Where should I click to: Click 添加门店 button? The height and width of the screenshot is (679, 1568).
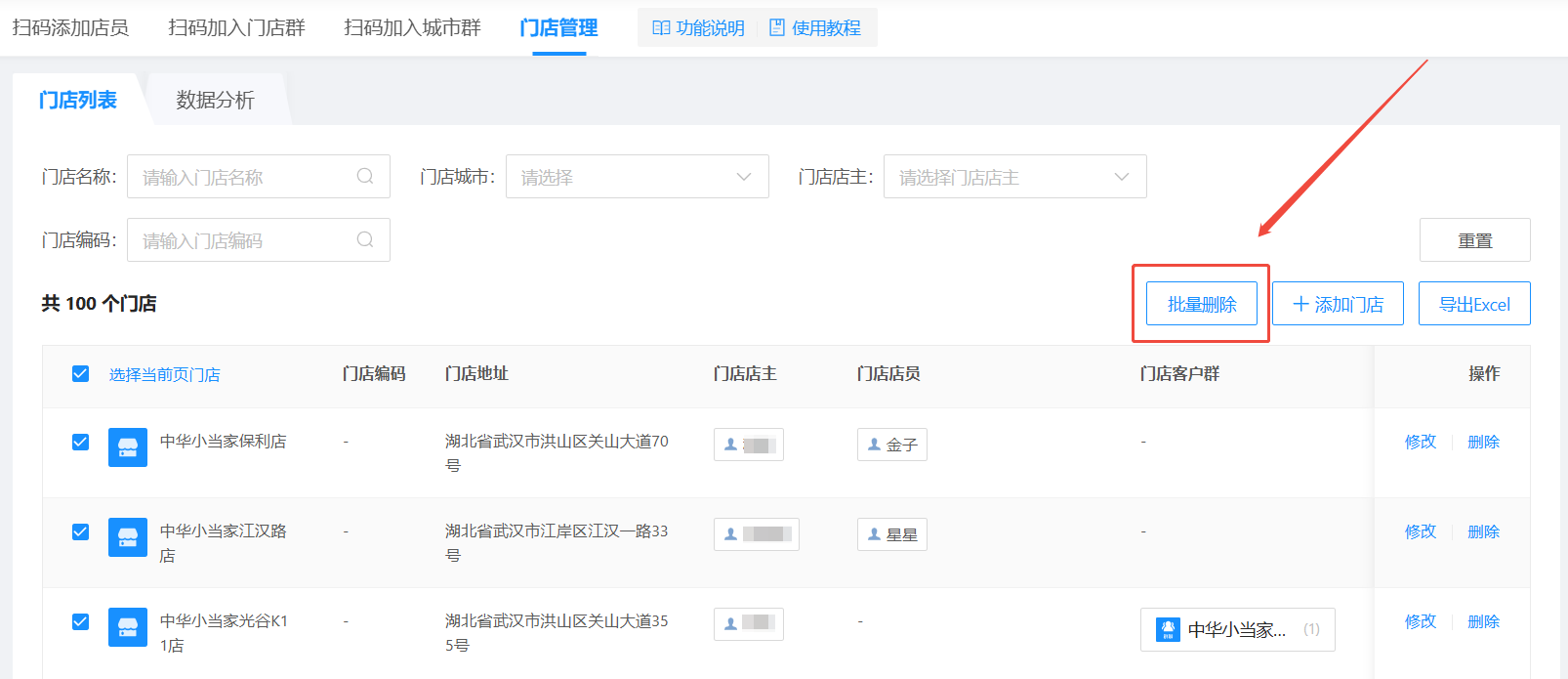pos(1338,304)
